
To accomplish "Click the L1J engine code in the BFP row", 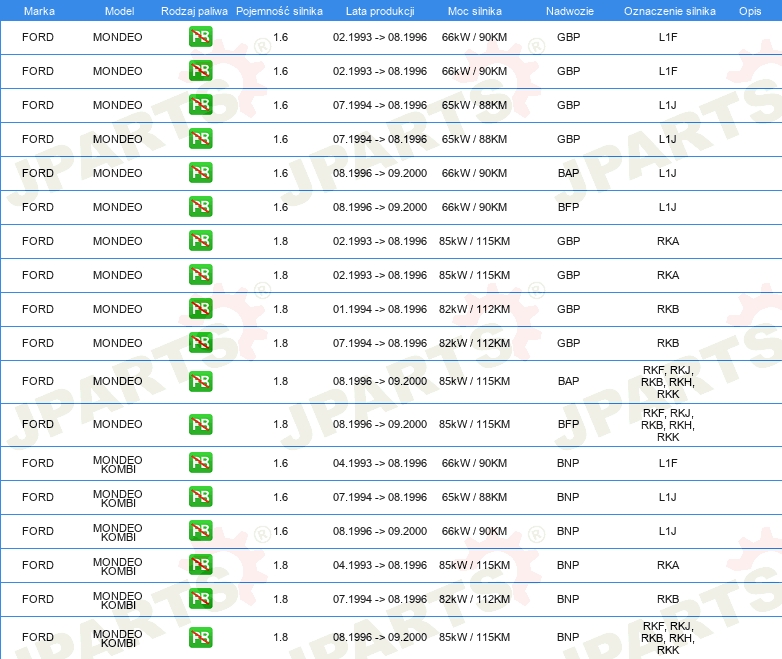I will pyautogui.click(x=668, y=207).
